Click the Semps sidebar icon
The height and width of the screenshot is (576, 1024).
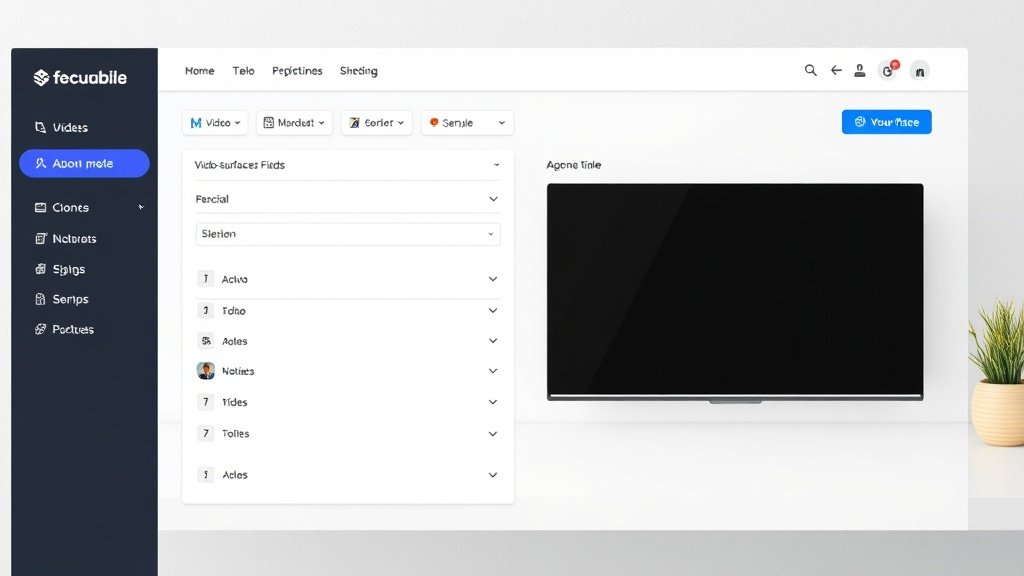tap(40, 299)
